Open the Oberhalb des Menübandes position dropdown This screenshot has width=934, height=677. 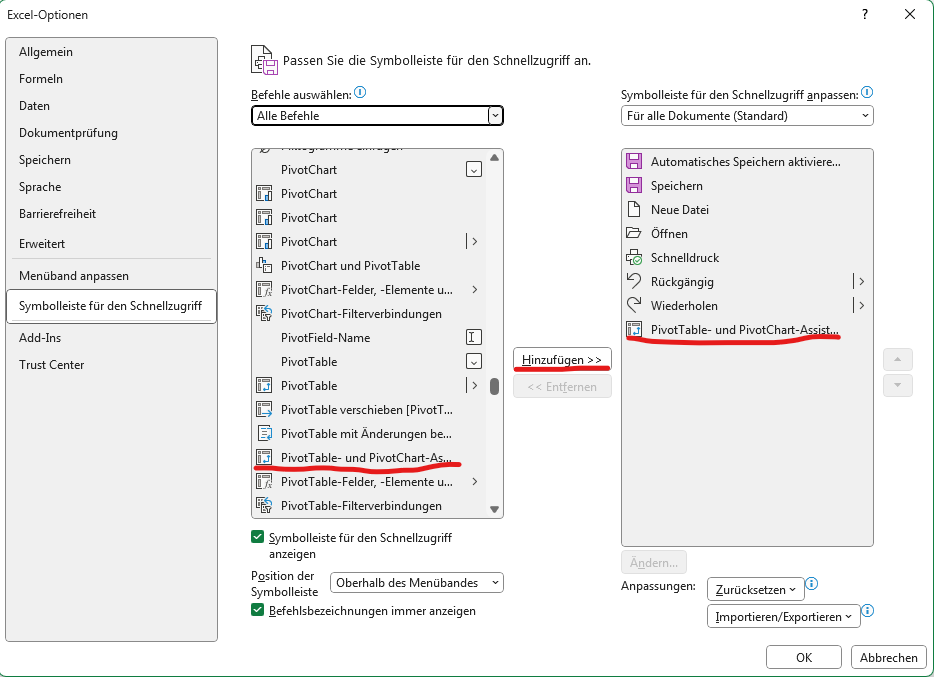pyautogui.click(x=417, y=583)
